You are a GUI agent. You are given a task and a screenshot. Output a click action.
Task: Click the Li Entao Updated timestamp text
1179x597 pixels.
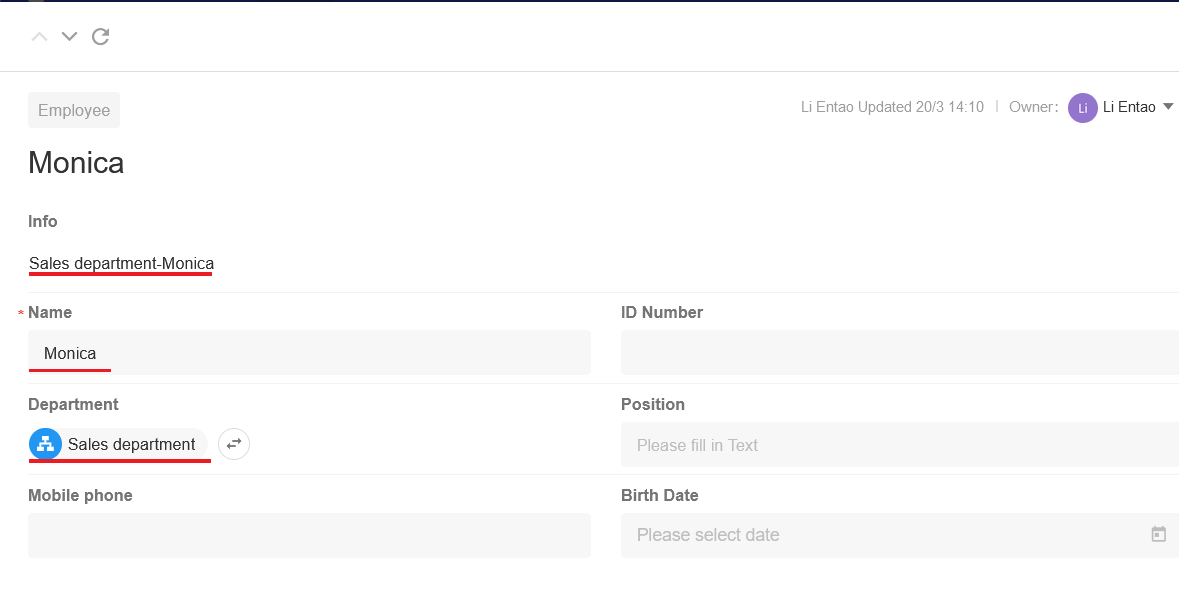892,107
